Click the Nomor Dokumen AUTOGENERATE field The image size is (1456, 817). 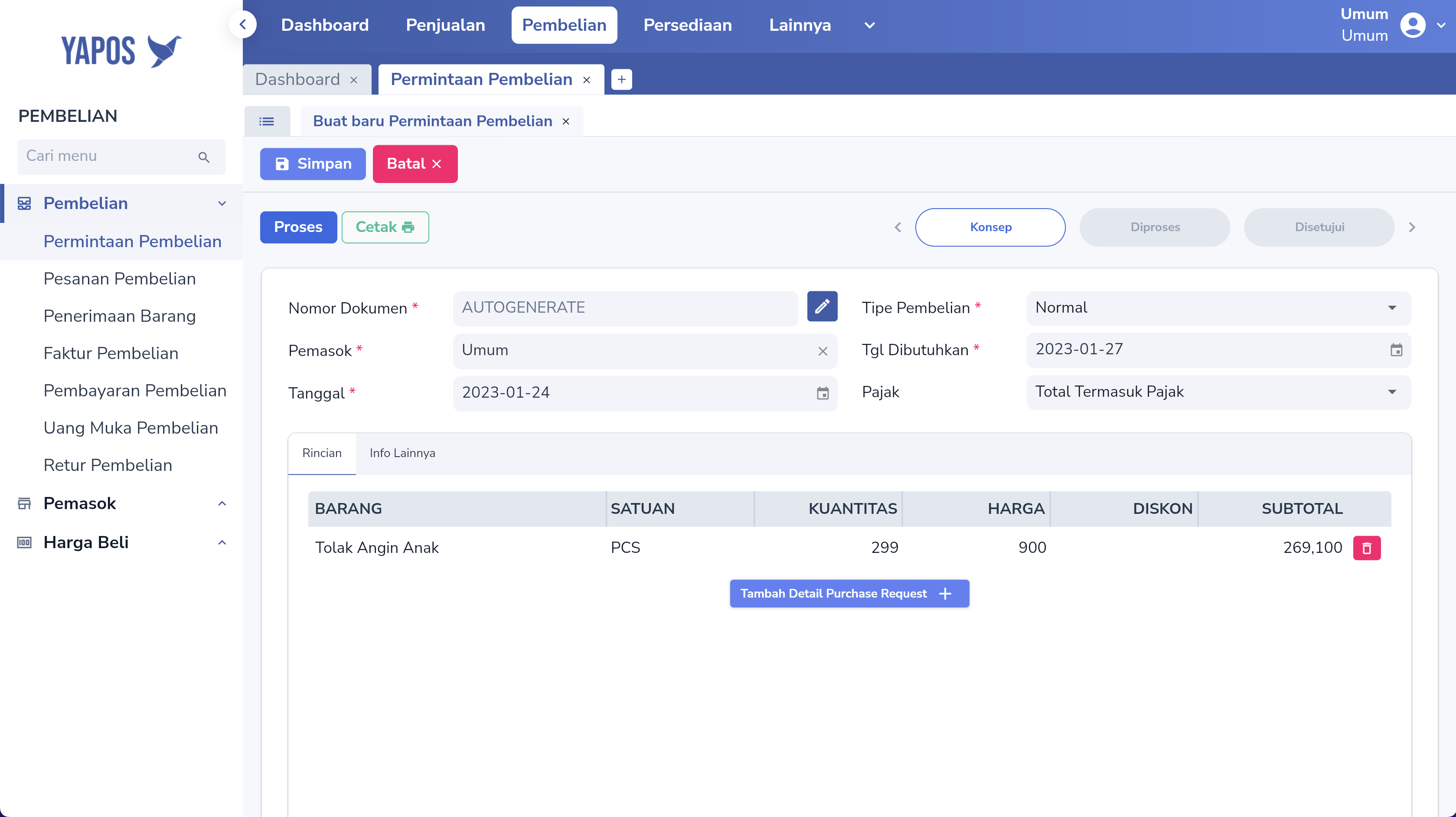point(625,308)
